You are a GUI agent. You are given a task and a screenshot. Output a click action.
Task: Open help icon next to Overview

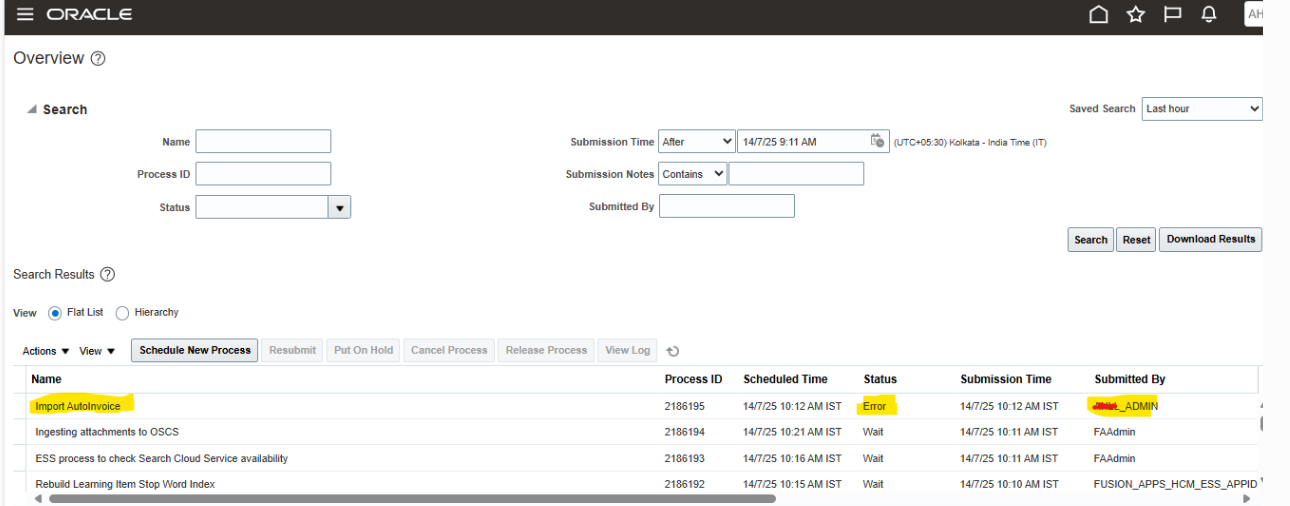point(98,59)
